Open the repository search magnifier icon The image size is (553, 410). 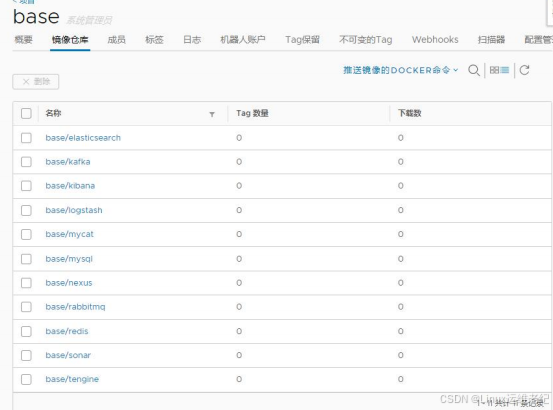tap(474, 70)
